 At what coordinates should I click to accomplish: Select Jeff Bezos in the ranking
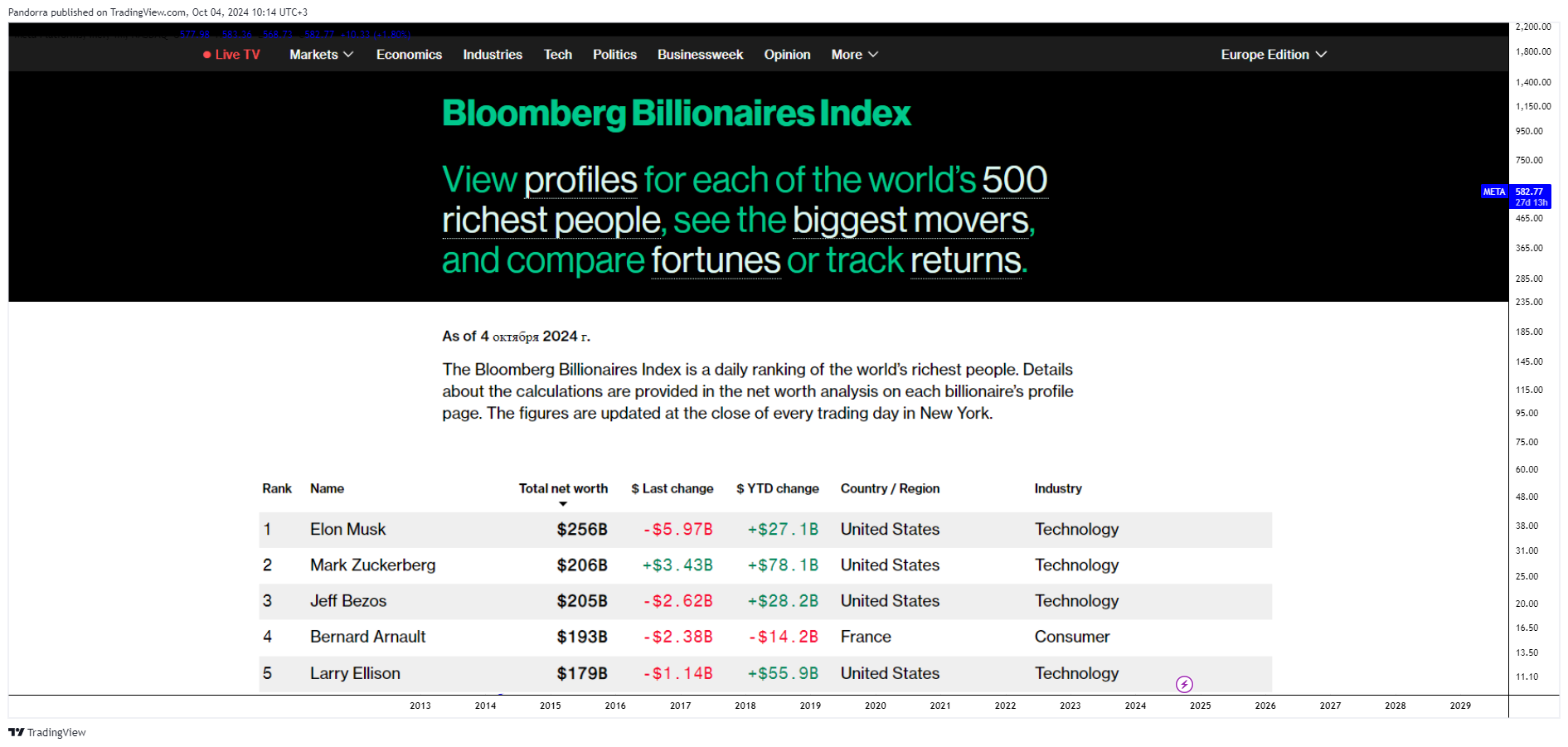347,601
